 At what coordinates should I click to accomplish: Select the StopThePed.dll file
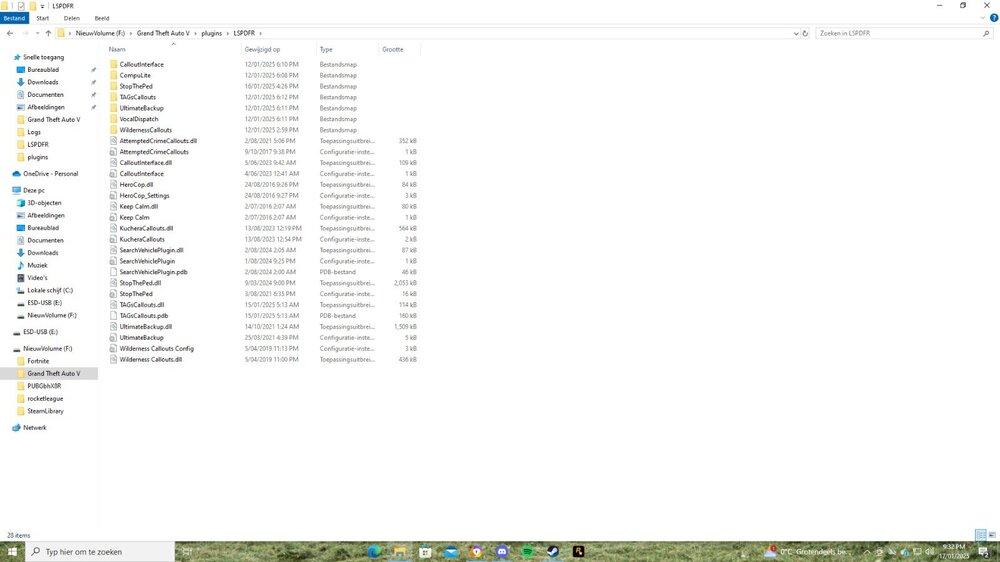tap(140, 283)
